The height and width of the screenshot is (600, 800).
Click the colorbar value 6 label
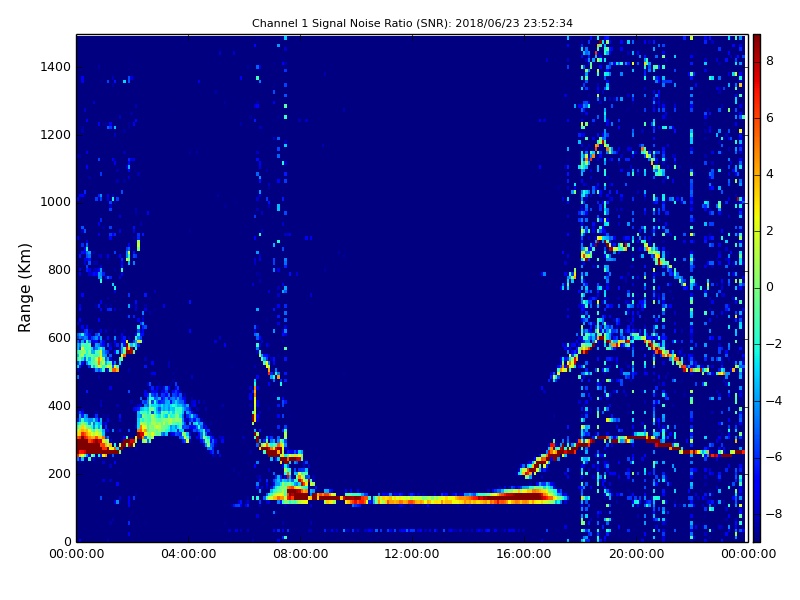(769, 118)
